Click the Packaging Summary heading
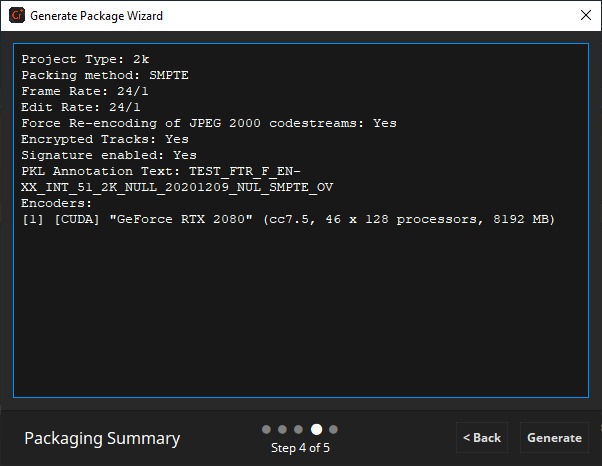The height and width of the screenshot is (466, 602). point(102,438)
